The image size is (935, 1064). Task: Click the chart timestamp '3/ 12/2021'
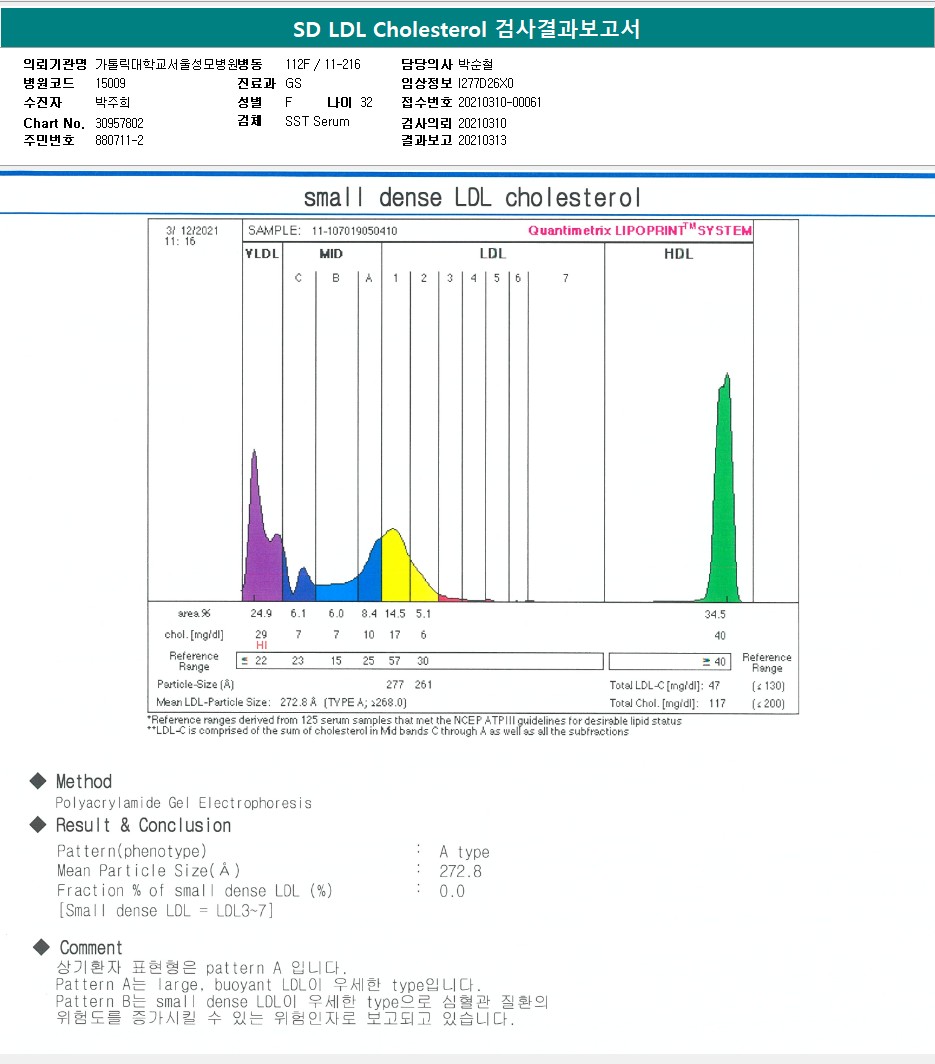tap(192, 231)
